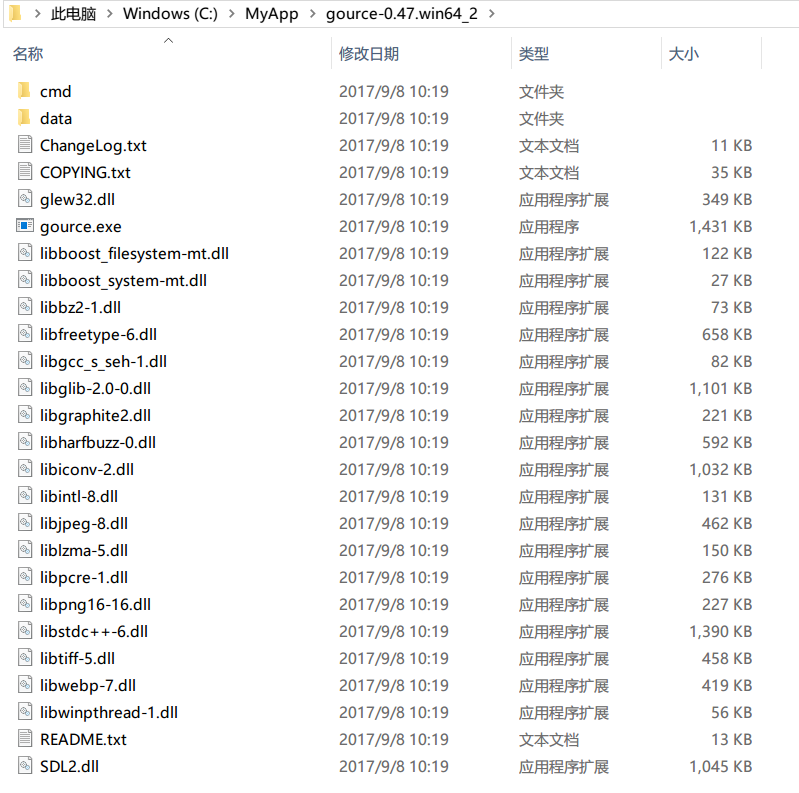Sort by the 类型 column header
This screenshot has width=799, height=793.
click(534, 54)
